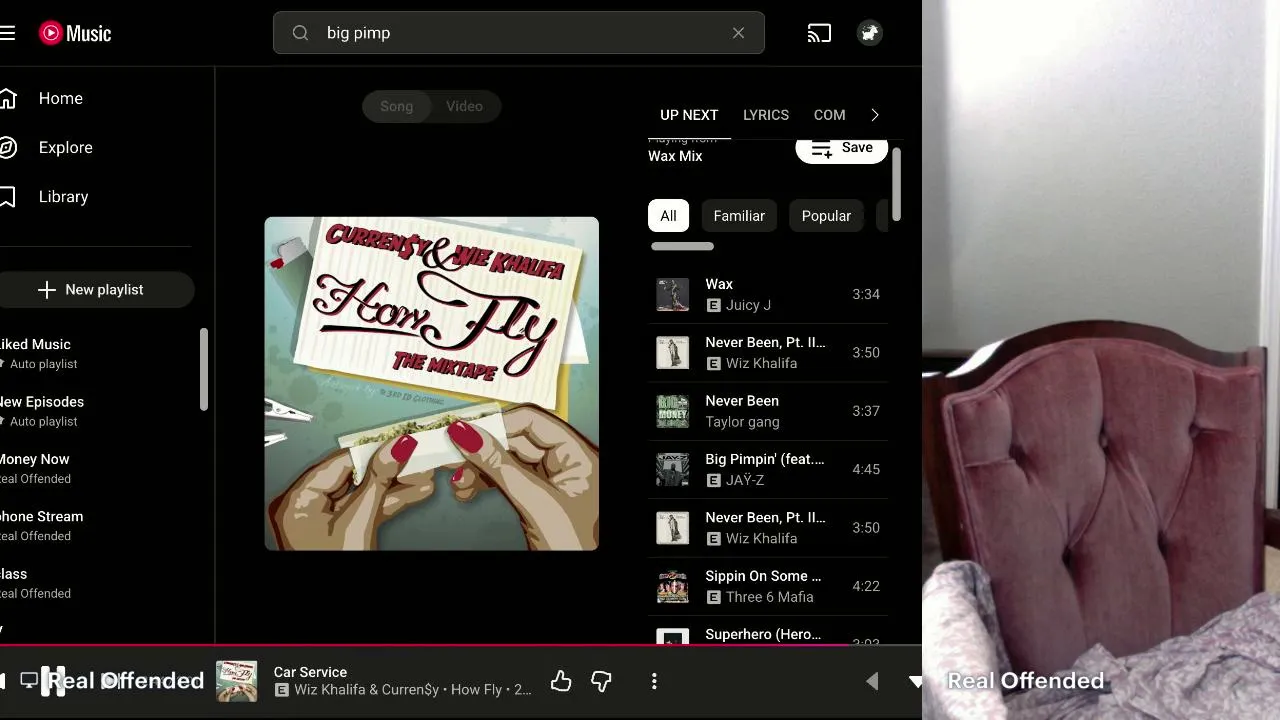This screenshot has height=720, width=1280.
Task: Filter queue by Popular chip
Action: (x=826, y=216)
